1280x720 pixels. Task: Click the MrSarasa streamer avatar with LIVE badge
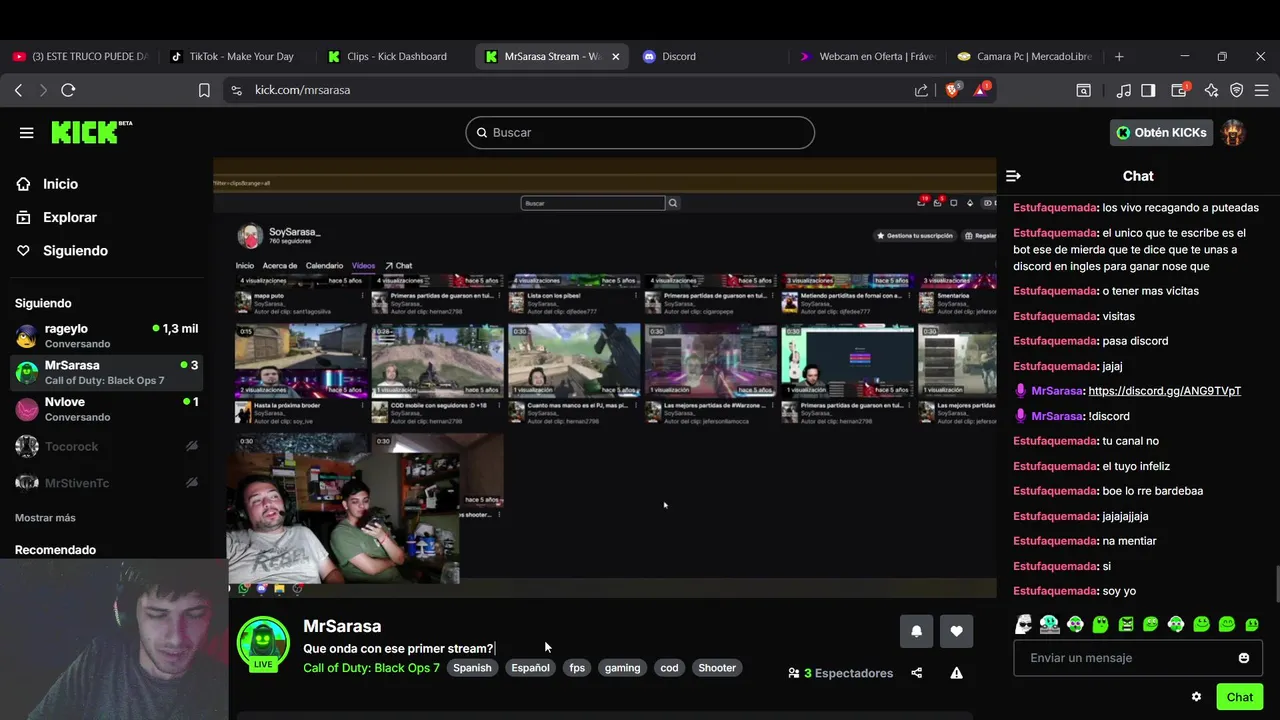click(263, 643)
